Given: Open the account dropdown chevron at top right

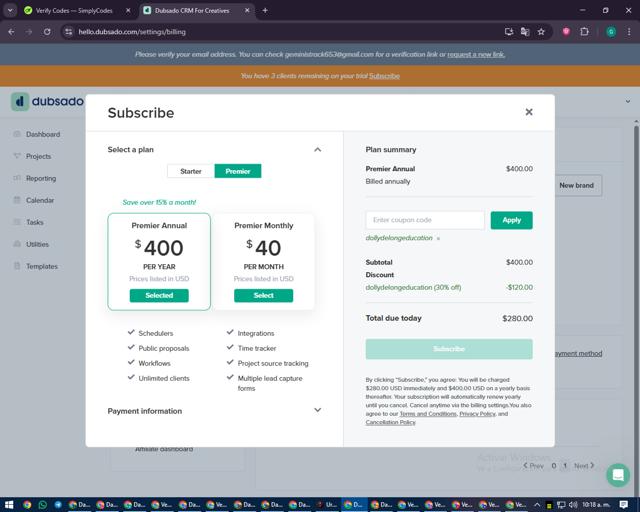Looking at the screenshot, I should [628, 101].
